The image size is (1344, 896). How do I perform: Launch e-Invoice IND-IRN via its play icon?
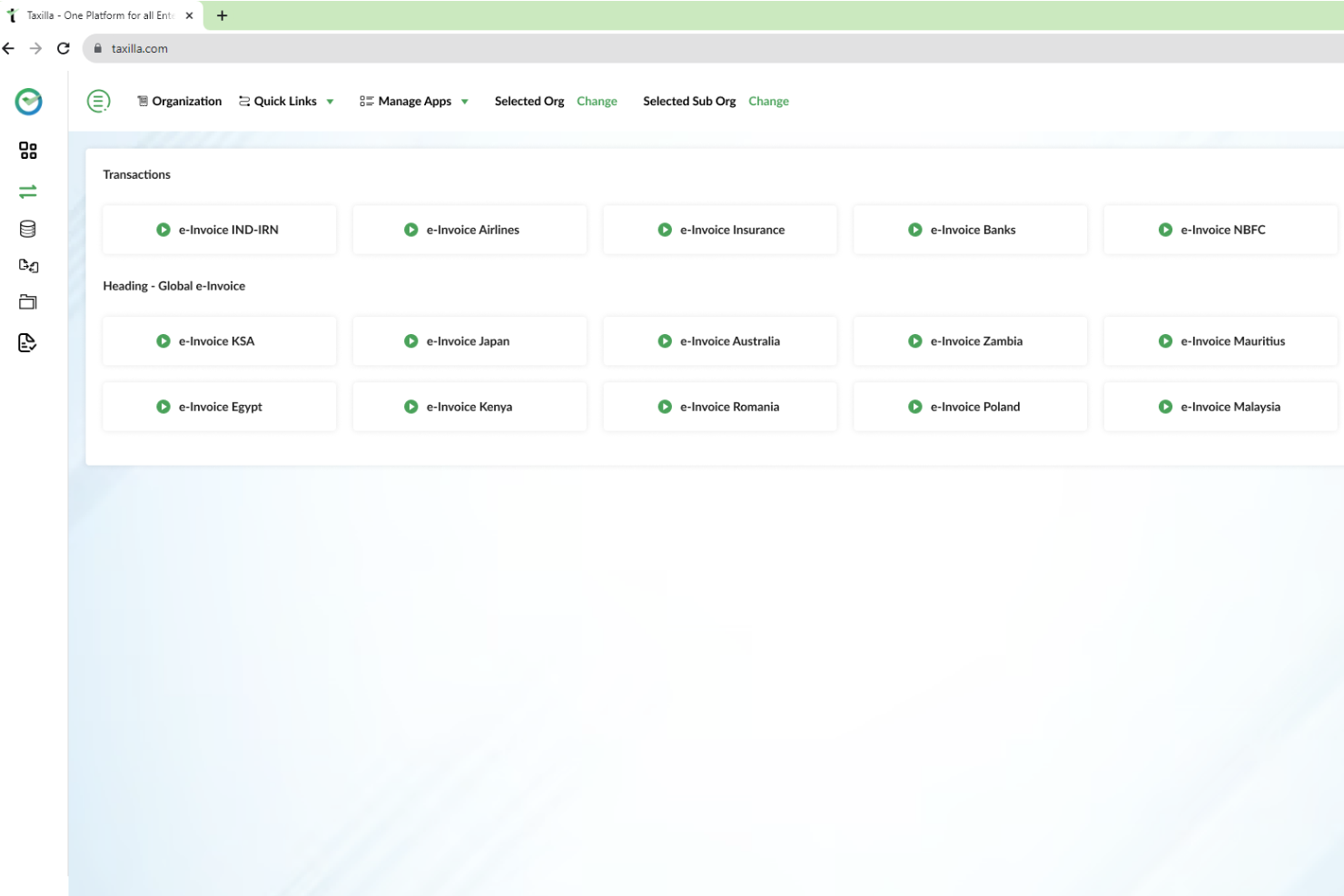point(163,230)
